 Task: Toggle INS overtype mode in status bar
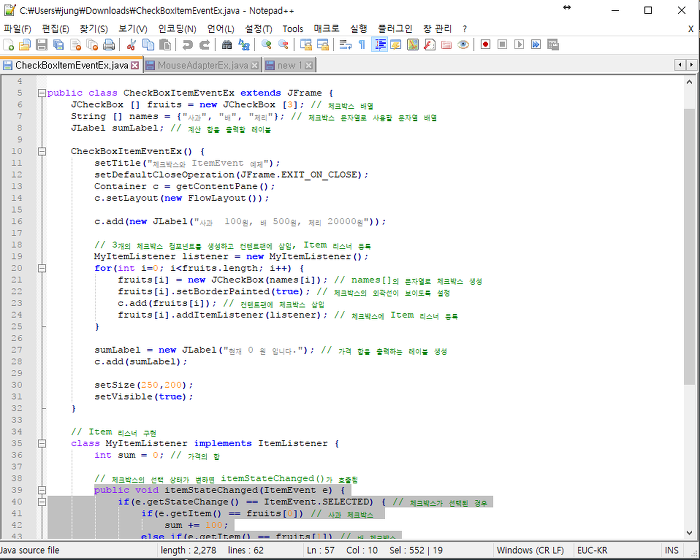tap(671, 550)
